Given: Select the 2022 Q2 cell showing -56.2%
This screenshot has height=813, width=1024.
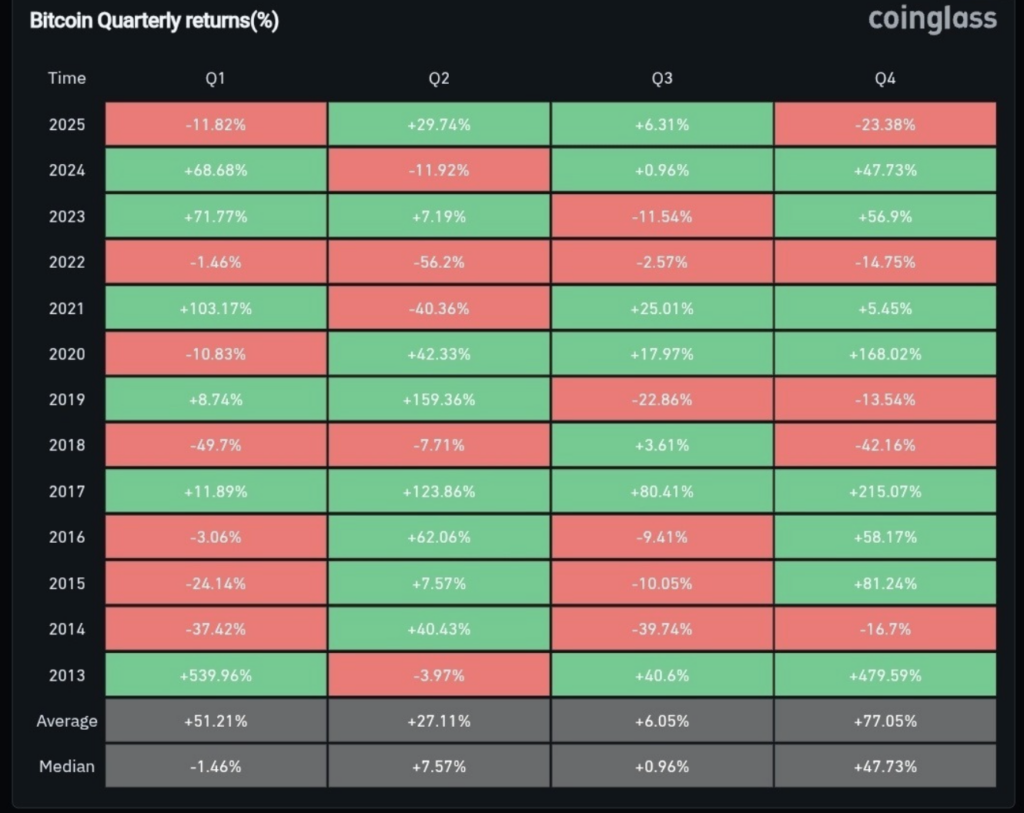Looking at the screenshot, I should coord(439,262).
